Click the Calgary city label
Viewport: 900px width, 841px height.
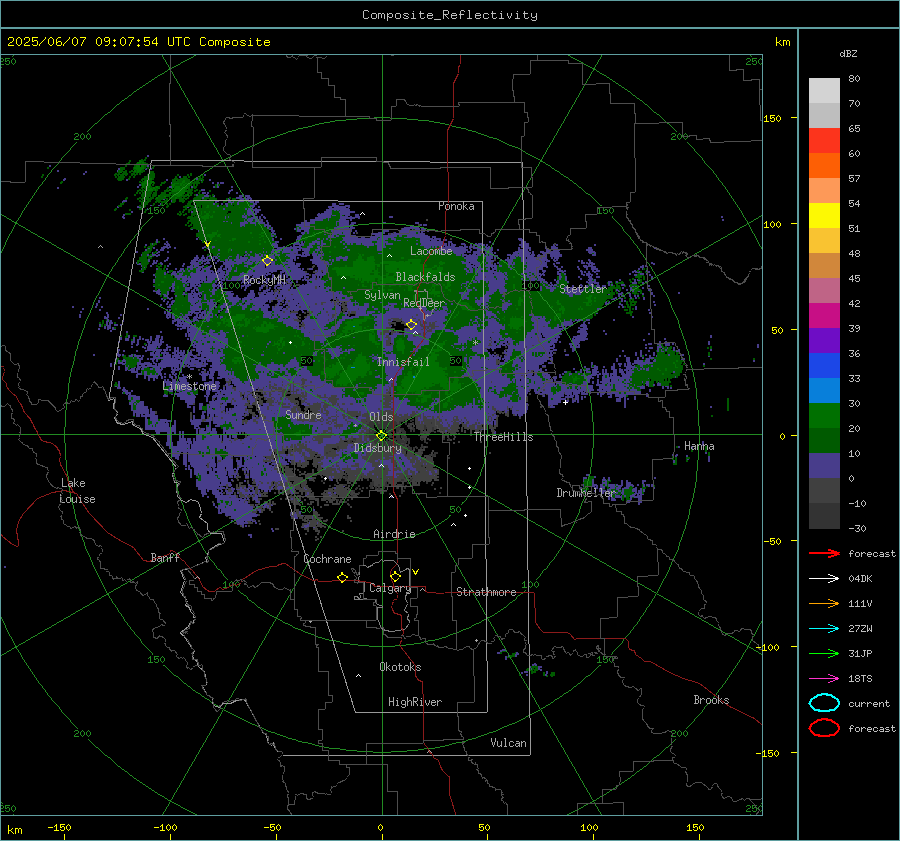(x=390, y=588)
